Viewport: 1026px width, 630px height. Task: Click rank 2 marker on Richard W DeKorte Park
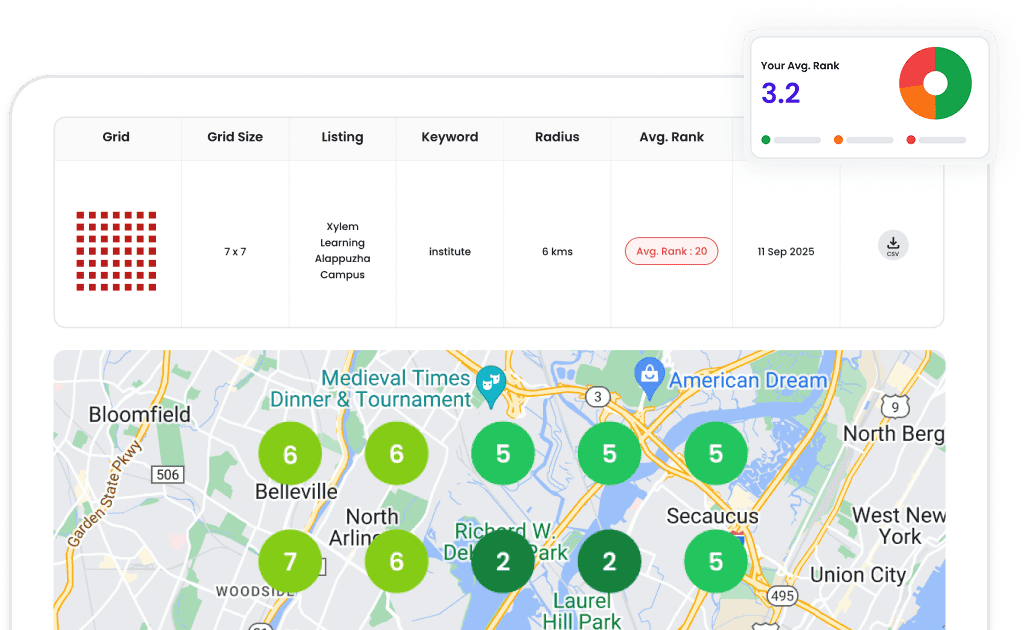(x=503, y=561)
